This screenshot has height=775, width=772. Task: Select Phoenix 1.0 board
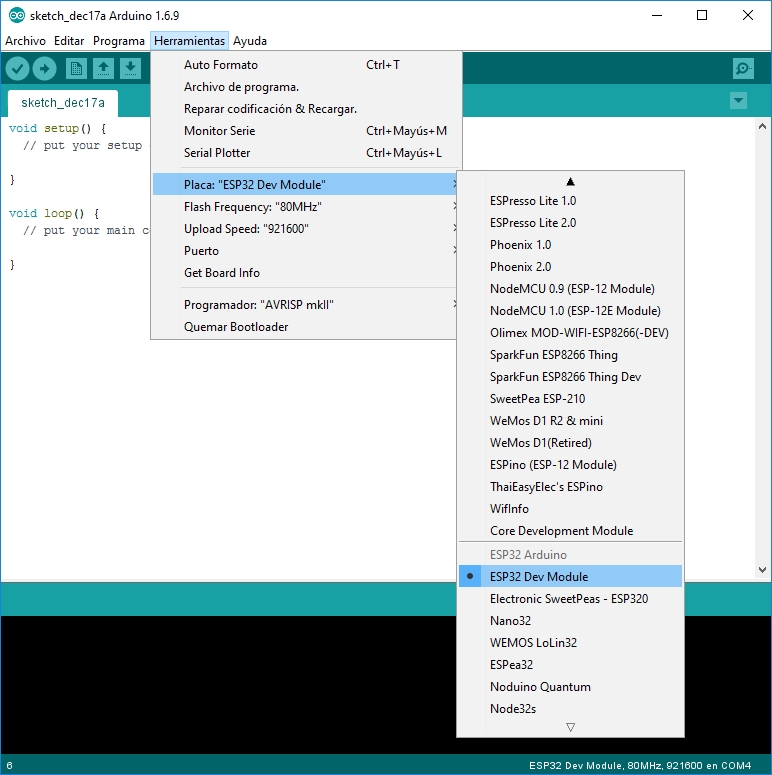click(x=570, y=245)
